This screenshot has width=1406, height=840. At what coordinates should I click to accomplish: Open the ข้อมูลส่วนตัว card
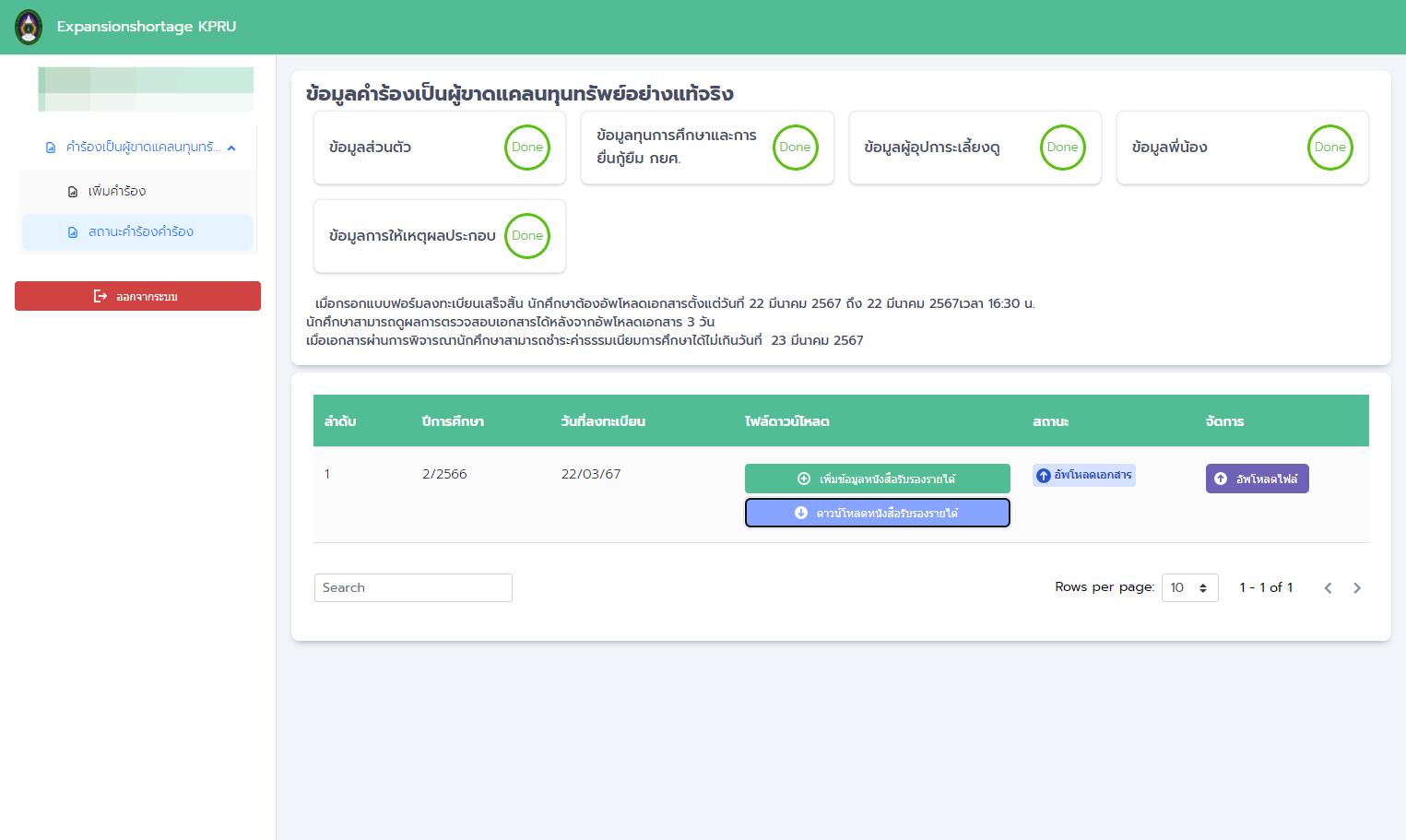coord(440,148)
